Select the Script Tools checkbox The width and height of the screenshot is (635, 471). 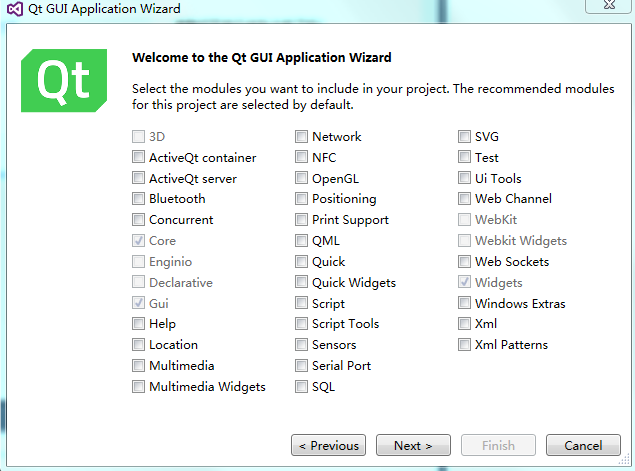click(x=301, y=324)
